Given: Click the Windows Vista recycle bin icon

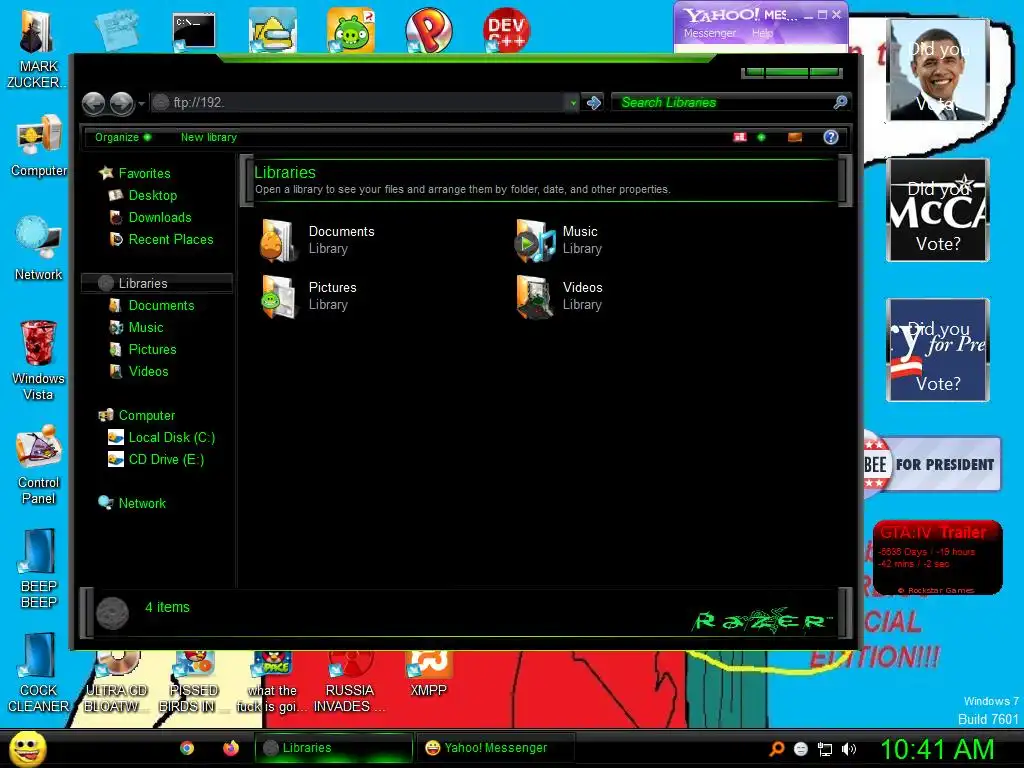Looking at the screenshot, I should pyautogui.click(x=38, y=360).
